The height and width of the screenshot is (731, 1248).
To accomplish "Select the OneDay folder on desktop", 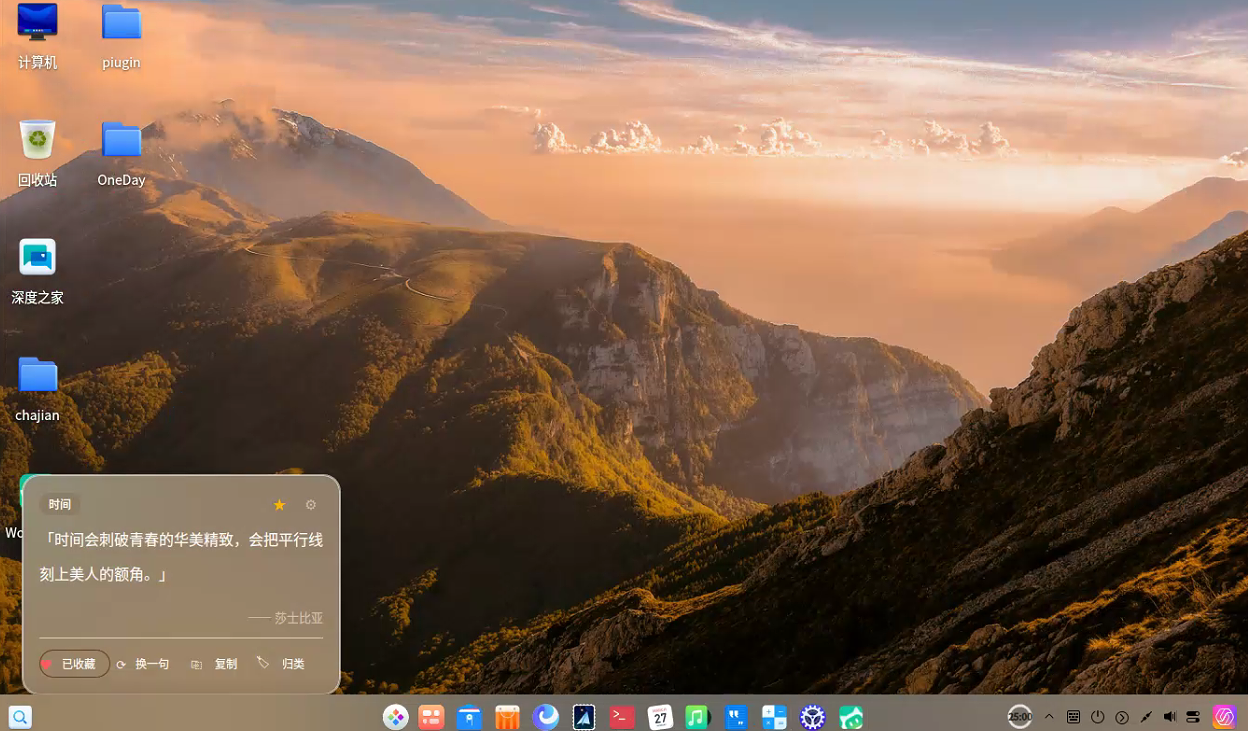I will [x=121, y=154].
